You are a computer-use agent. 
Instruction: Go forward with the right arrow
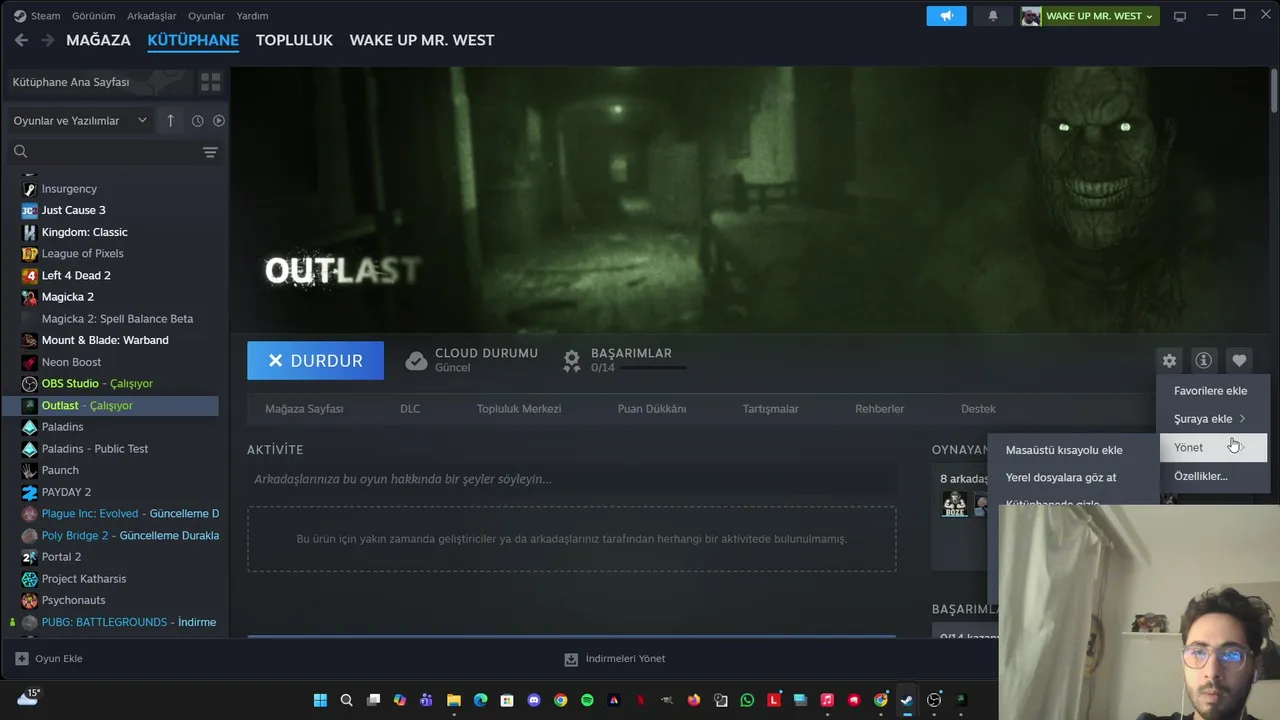coord(48,40)
